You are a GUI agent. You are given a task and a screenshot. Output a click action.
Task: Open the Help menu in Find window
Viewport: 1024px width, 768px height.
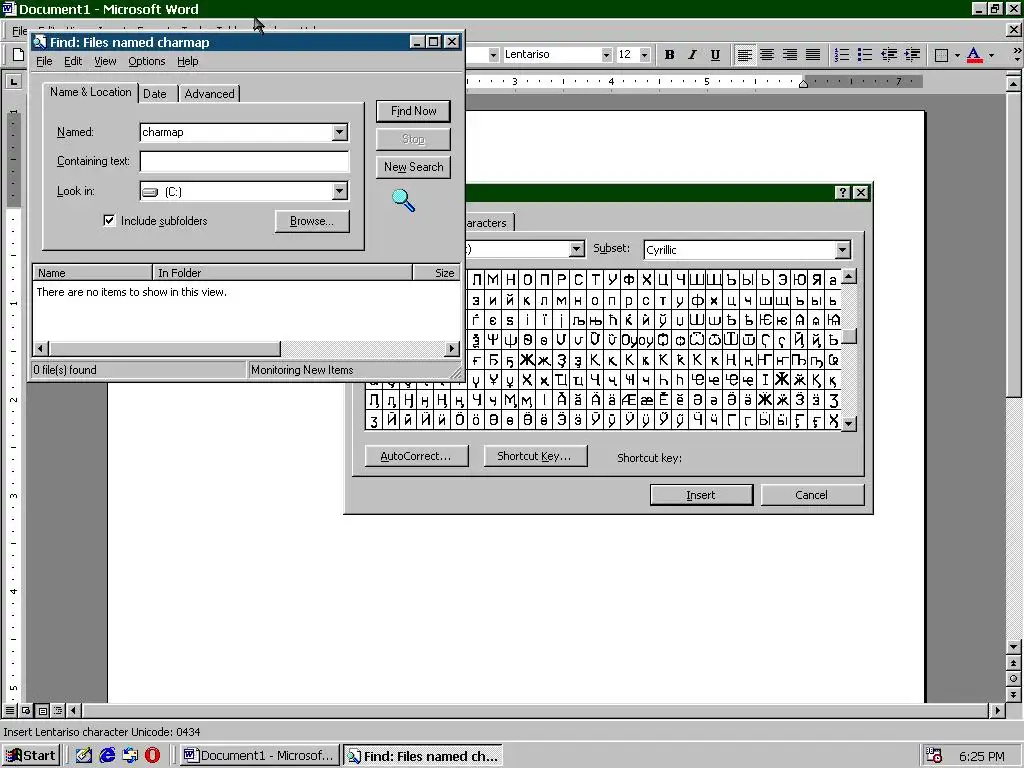[x=187, y=61]
